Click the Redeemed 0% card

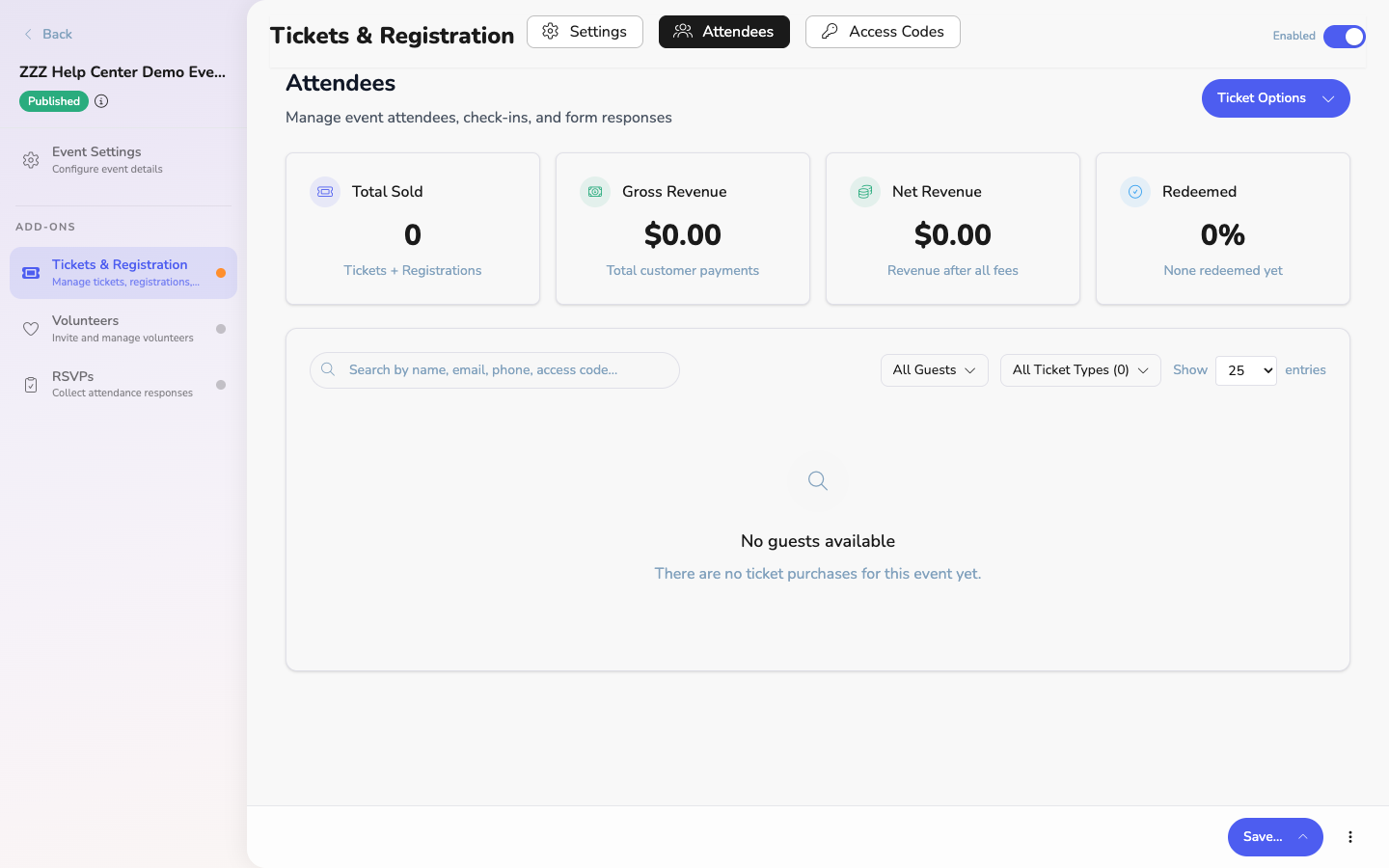click(x=1223, y=229)
